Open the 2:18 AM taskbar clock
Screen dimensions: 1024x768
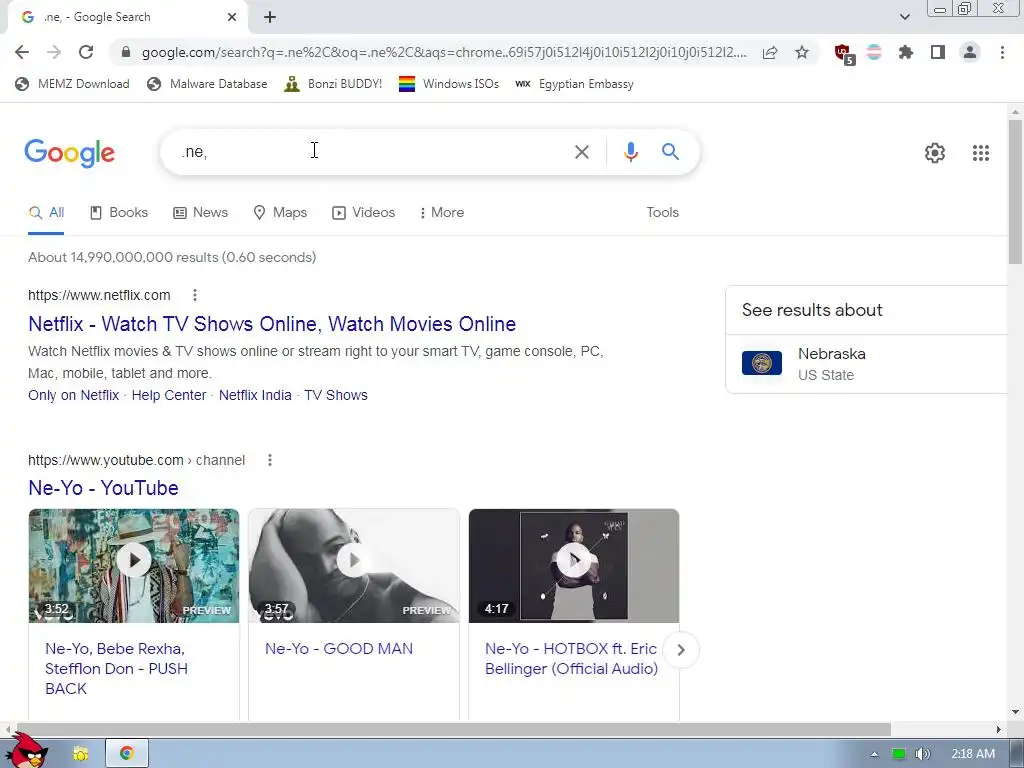(973, 754)
